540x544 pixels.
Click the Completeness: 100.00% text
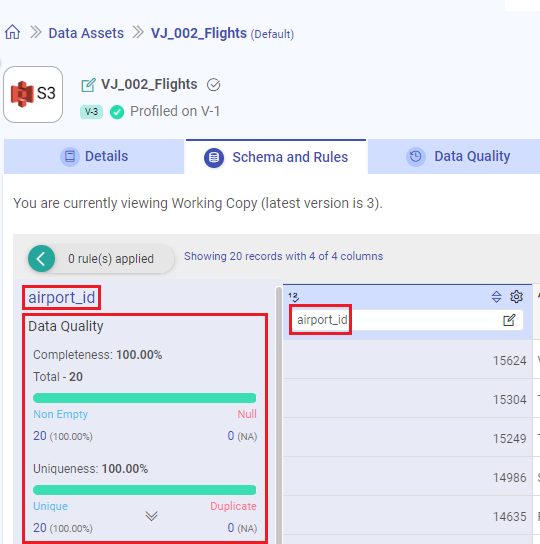pos(98,355)
